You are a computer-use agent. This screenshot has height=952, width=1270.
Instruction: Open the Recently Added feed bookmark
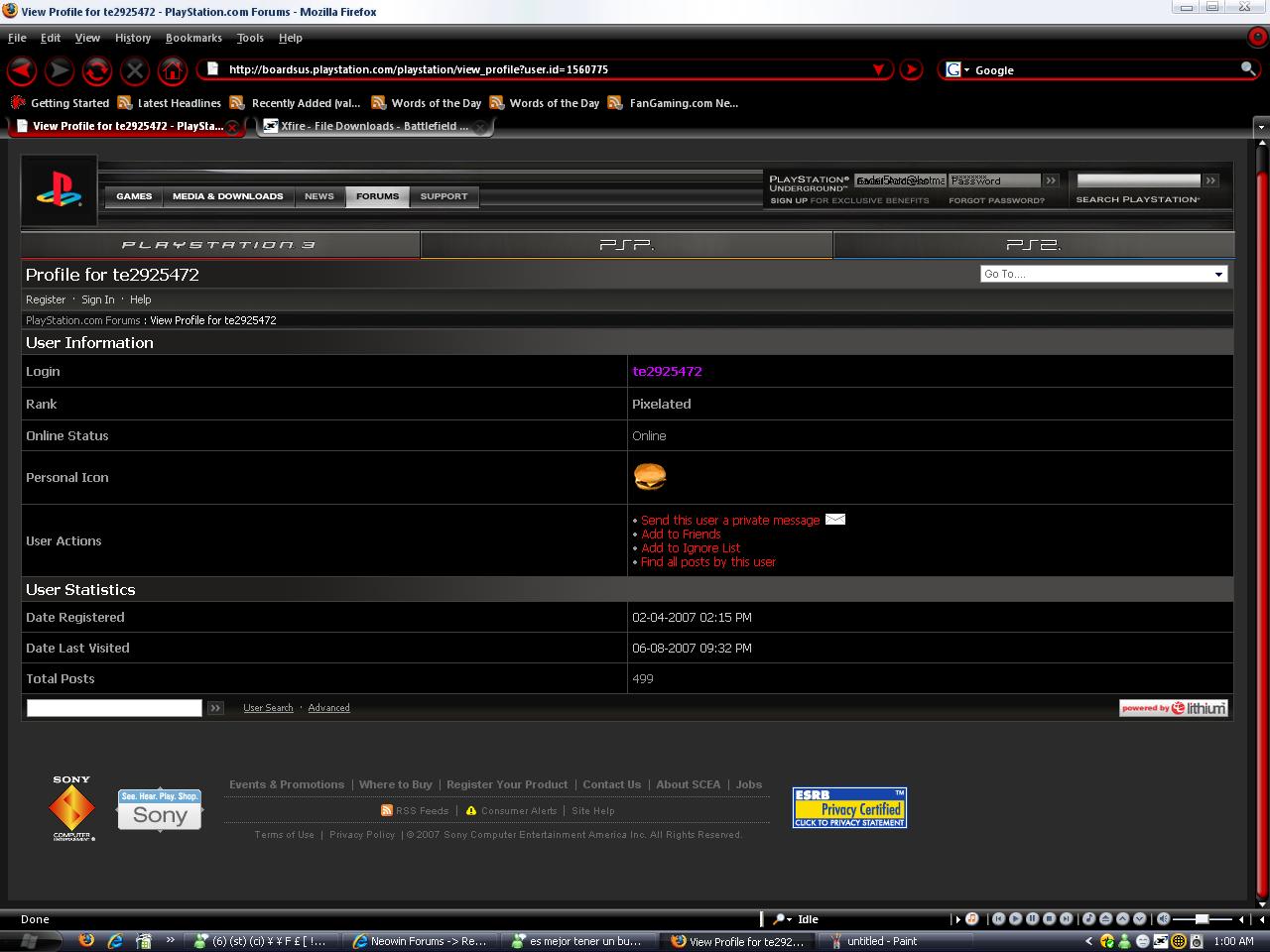coord(295,103)
